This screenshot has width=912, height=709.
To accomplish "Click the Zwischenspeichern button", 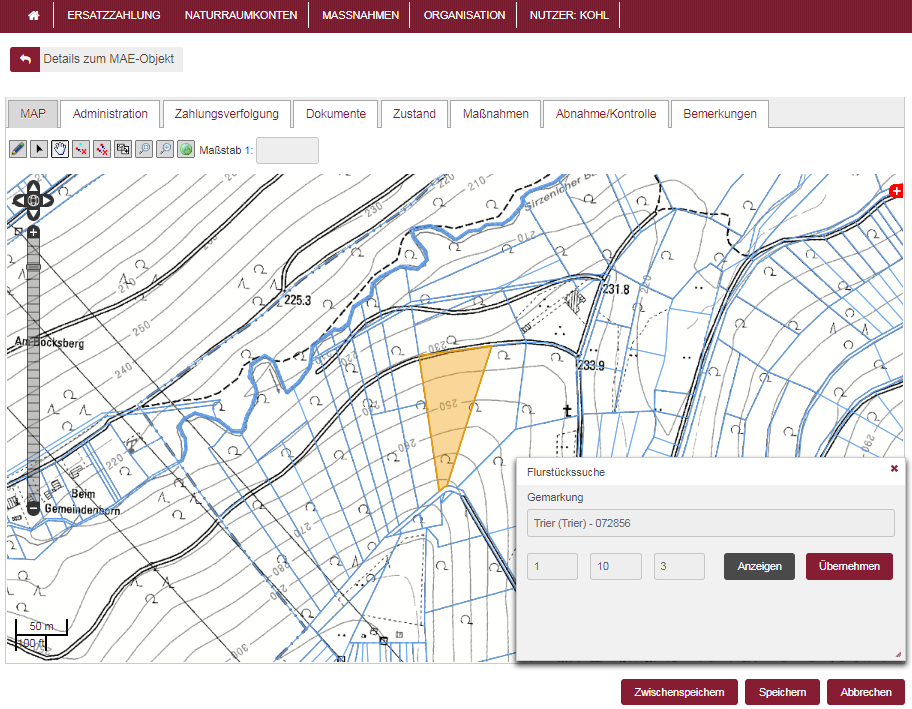I will pyautogui.click(x=679, y=692).
